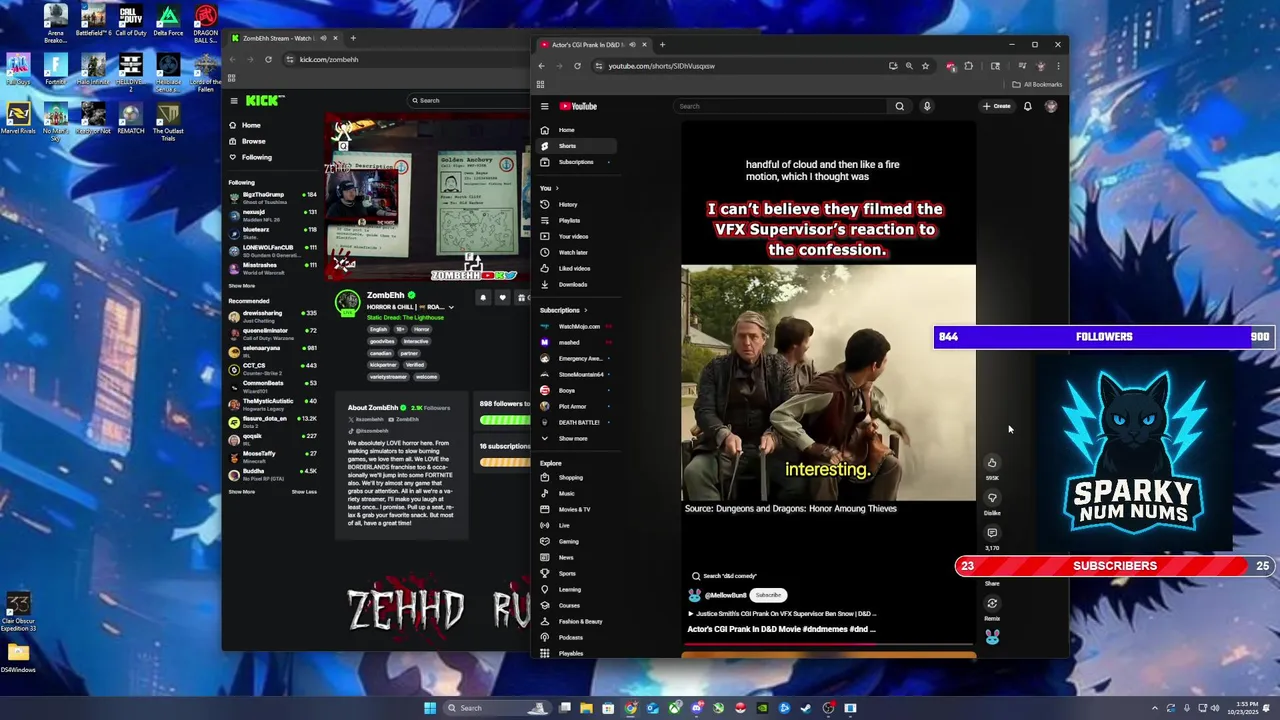Open DEATH BATTLE! subscription channel
The height and width of the screenshot is (720, 1280).
pyautogui.click(x=575, y=422)
